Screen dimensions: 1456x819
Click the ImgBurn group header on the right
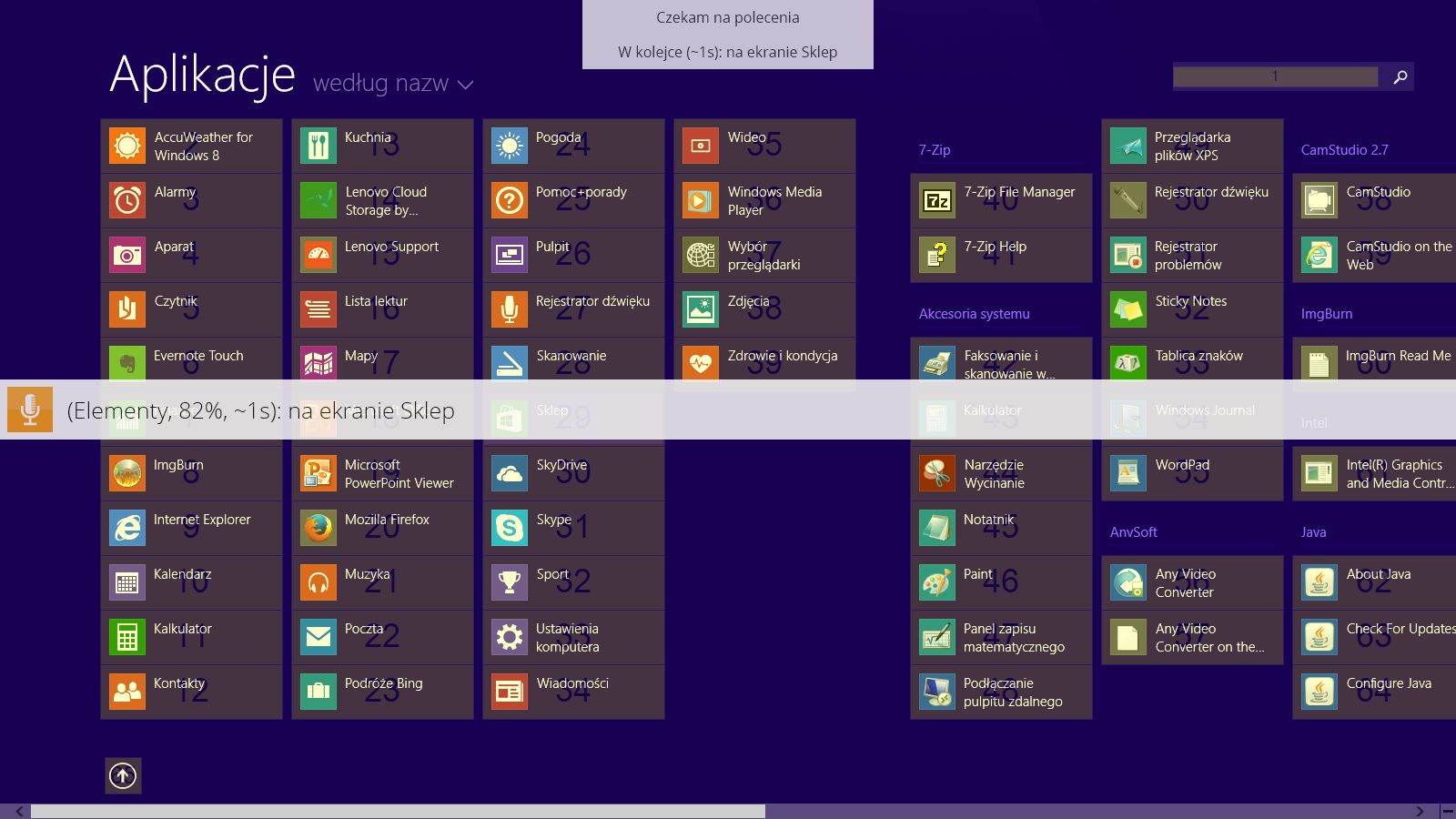point(1326,313)
